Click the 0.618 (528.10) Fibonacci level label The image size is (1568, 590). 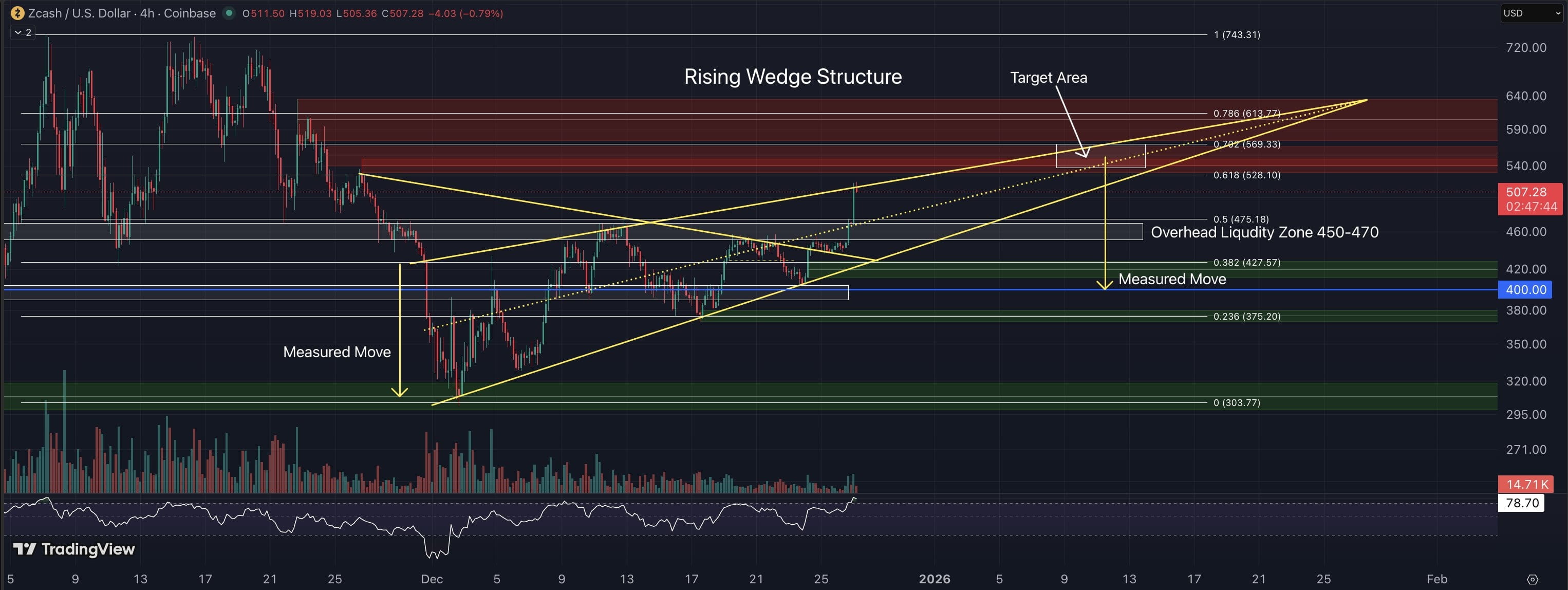click(x=1246, y=175)
